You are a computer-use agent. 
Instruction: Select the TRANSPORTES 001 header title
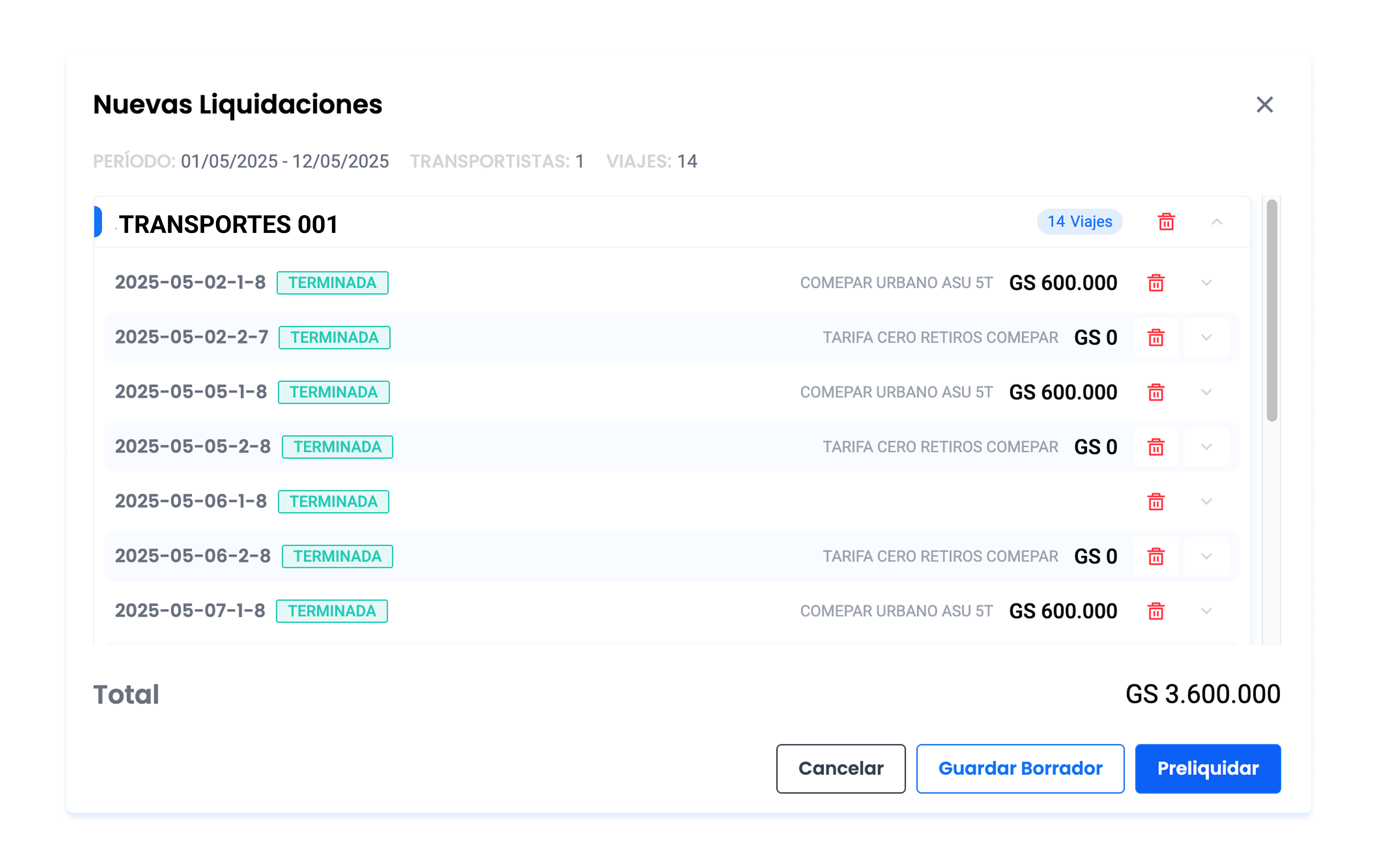pos(228,224)
